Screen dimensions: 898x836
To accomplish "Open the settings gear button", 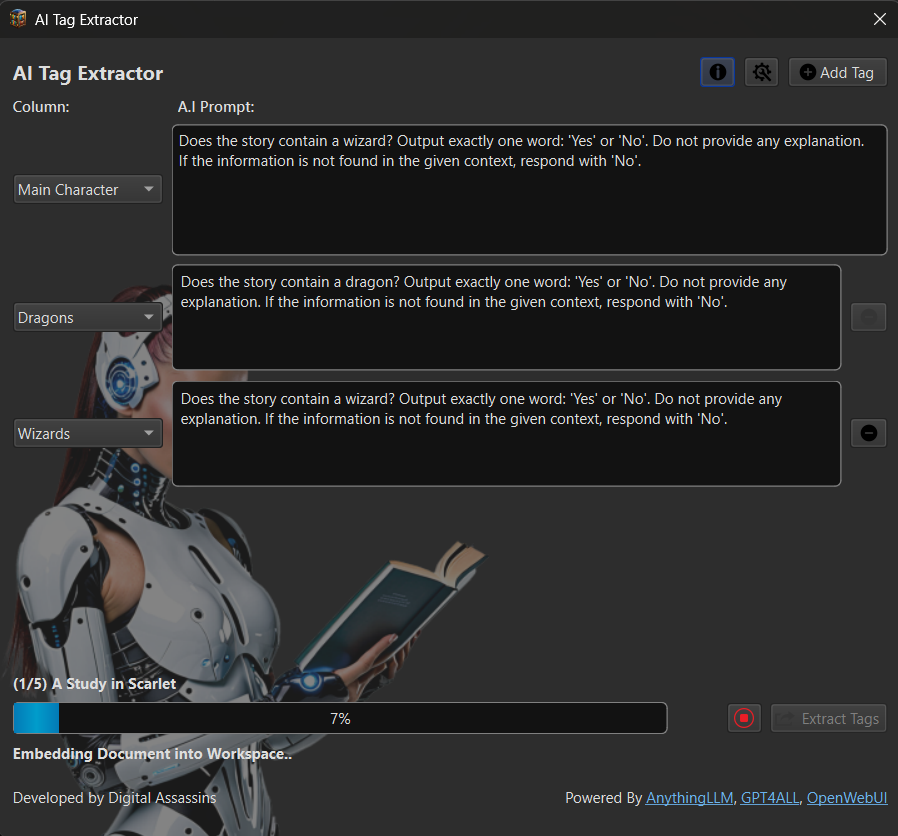I will pos(761,72).
